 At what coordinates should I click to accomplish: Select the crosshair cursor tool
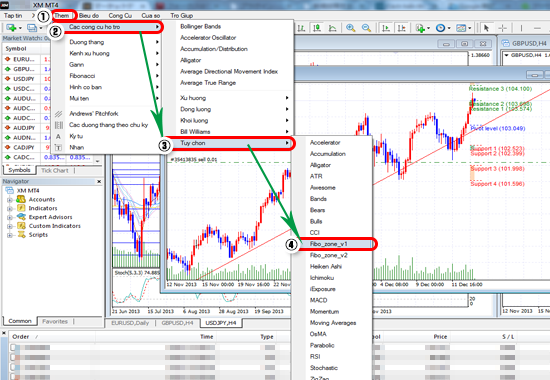(503, 28)
